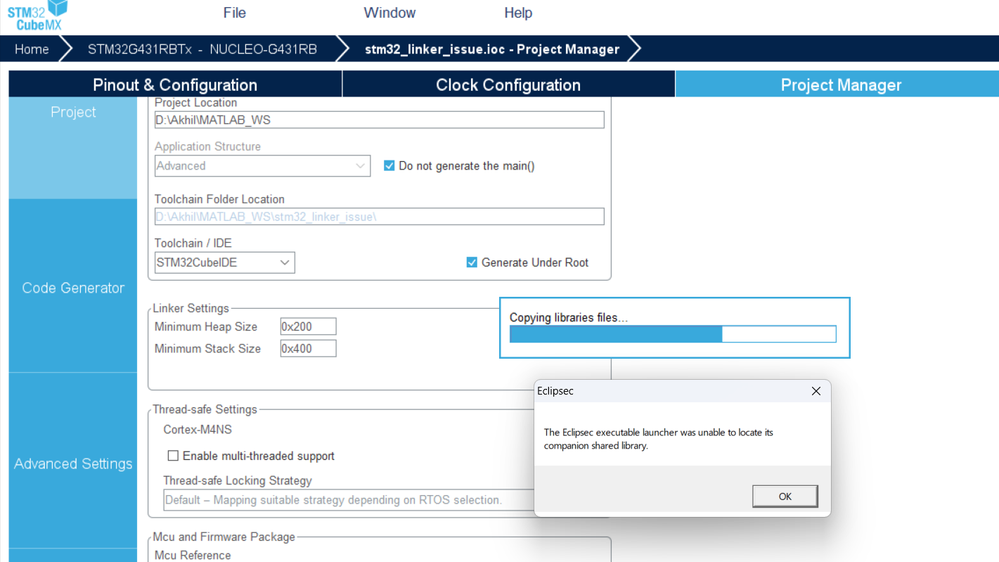999x562 pixels.
Task: Close the Eclipsec error dialog
Action: pos(816,391)
